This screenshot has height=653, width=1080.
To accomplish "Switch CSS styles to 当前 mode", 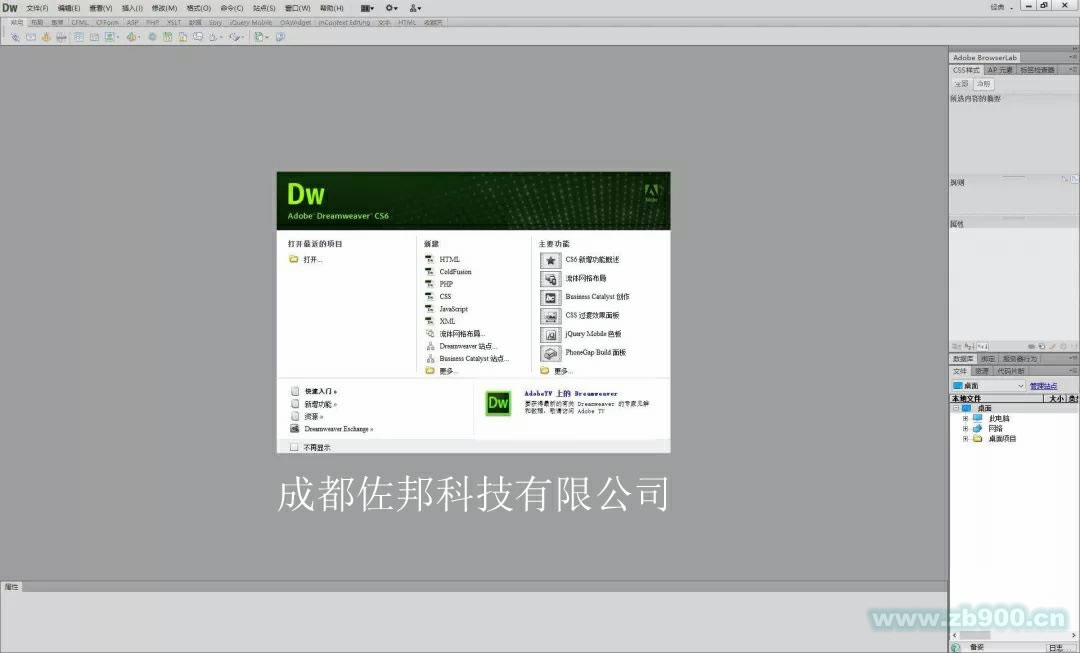I will coord(984,83).
